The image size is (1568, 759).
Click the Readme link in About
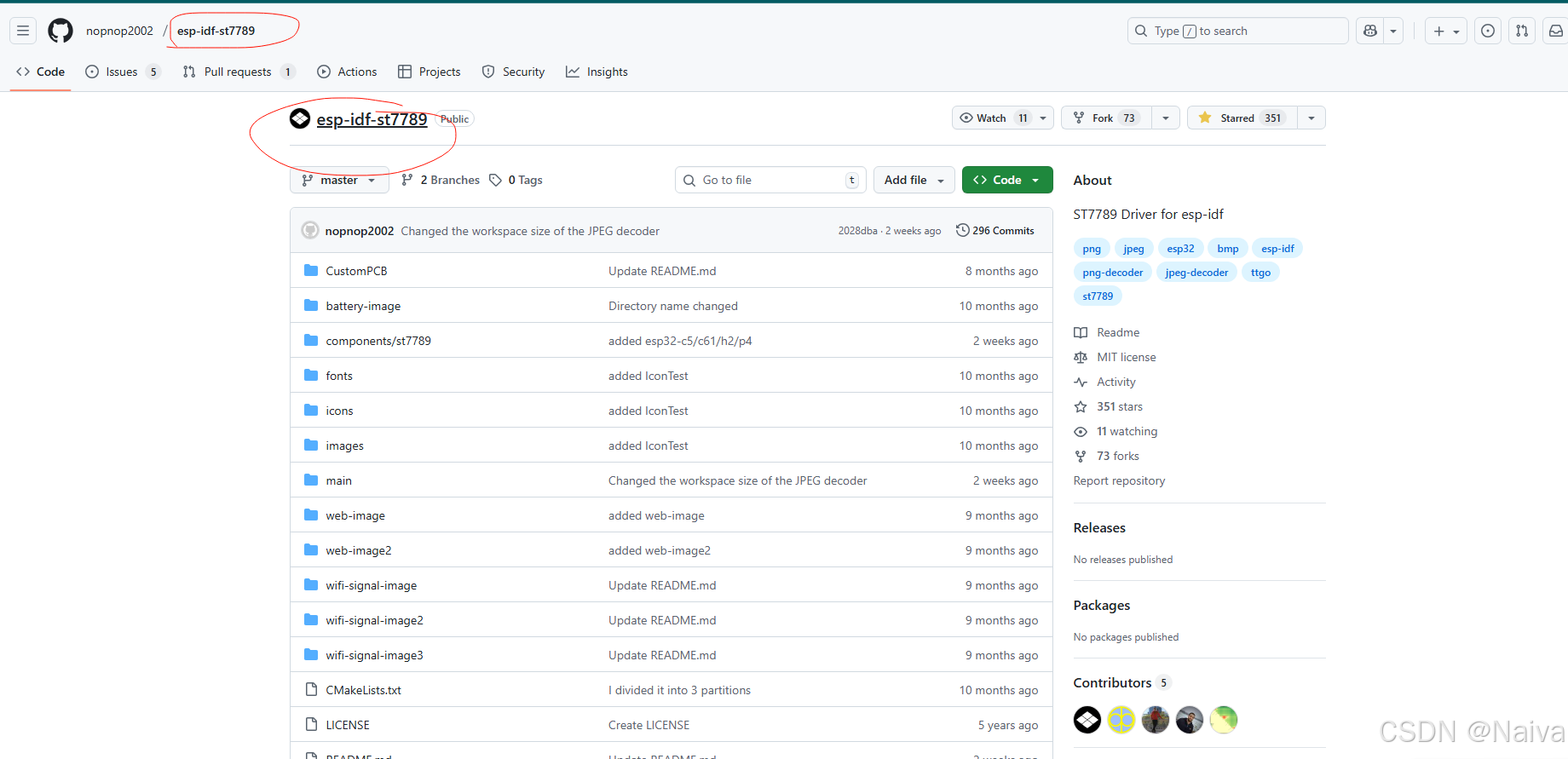point(1106,332)
